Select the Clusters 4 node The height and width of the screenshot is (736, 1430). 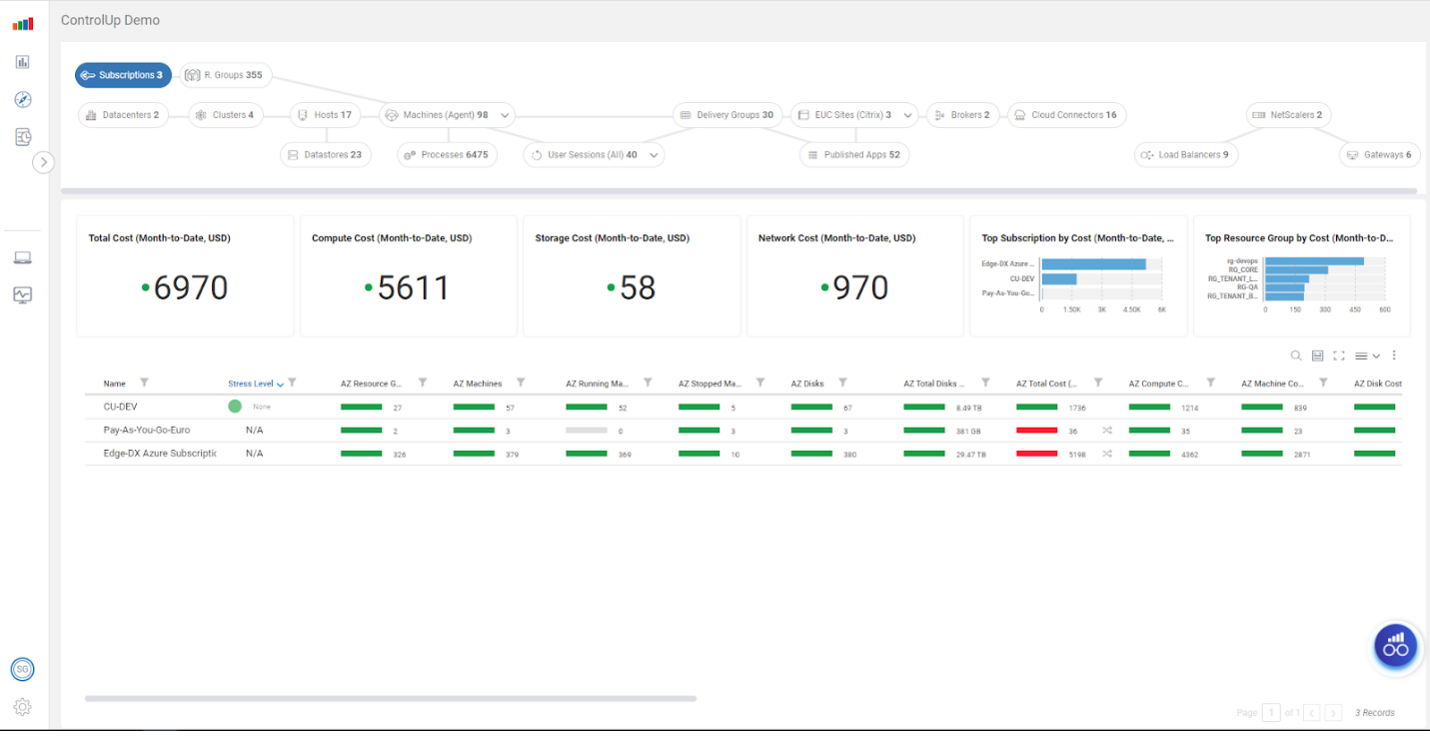226,115
